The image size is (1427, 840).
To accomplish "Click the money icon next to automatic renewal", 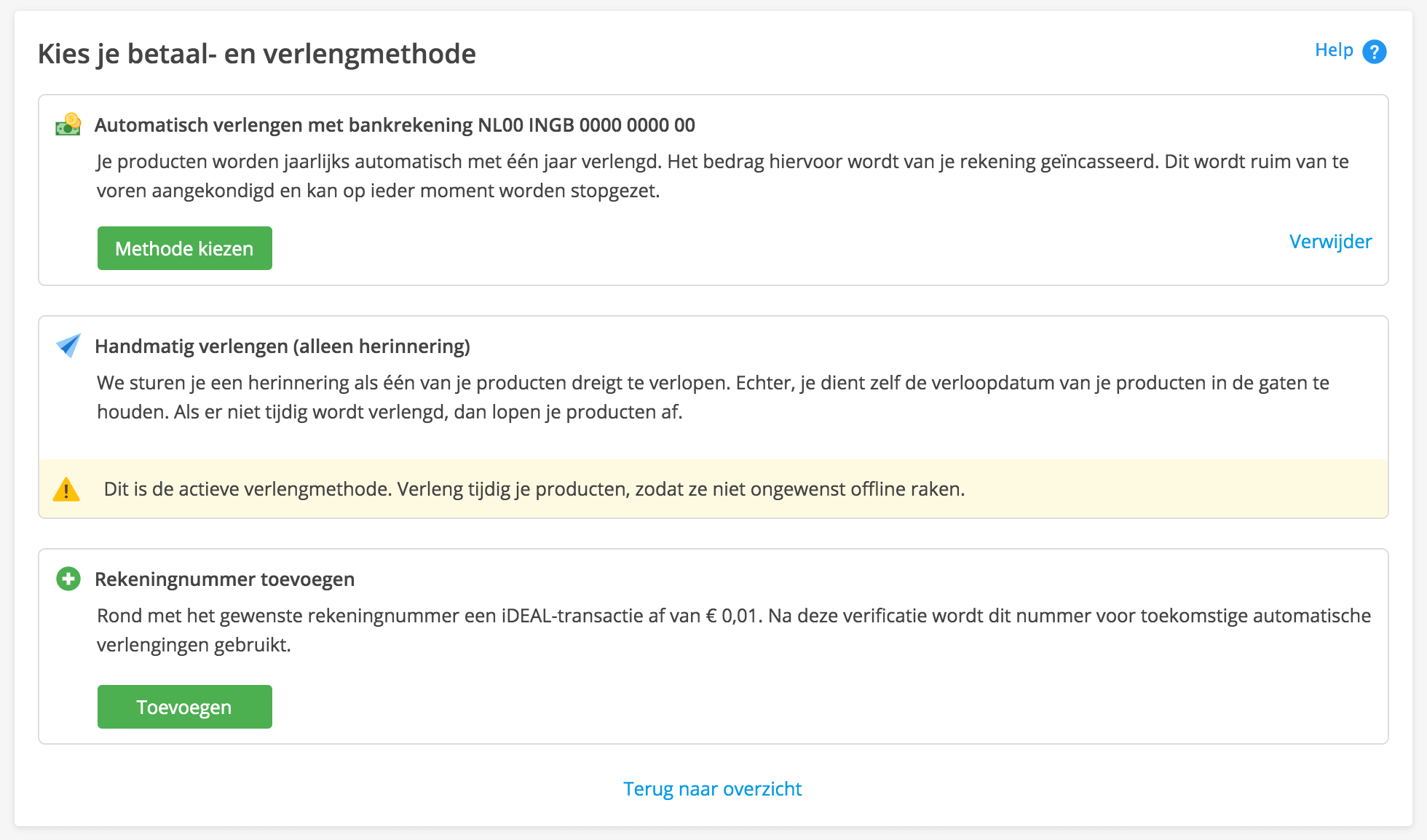I will [x=68, y=125].
